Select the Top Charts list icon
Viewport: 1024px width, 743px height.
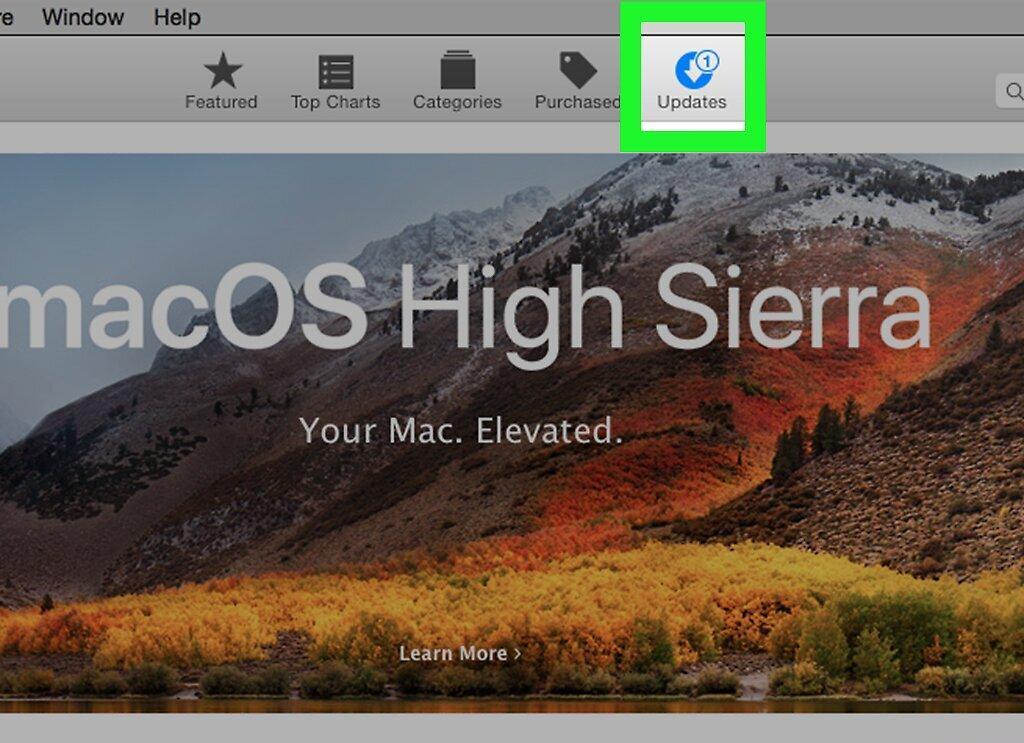[336, 71]
